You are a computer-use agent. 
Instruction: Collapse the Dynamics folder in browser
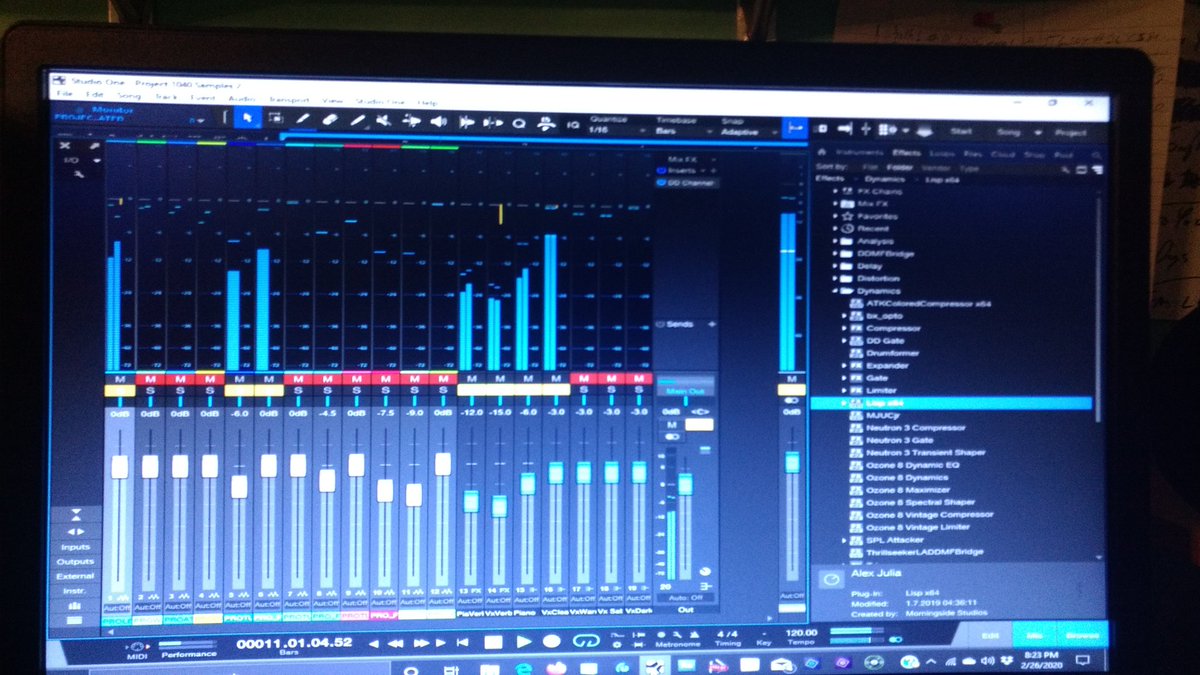[836, 291]
